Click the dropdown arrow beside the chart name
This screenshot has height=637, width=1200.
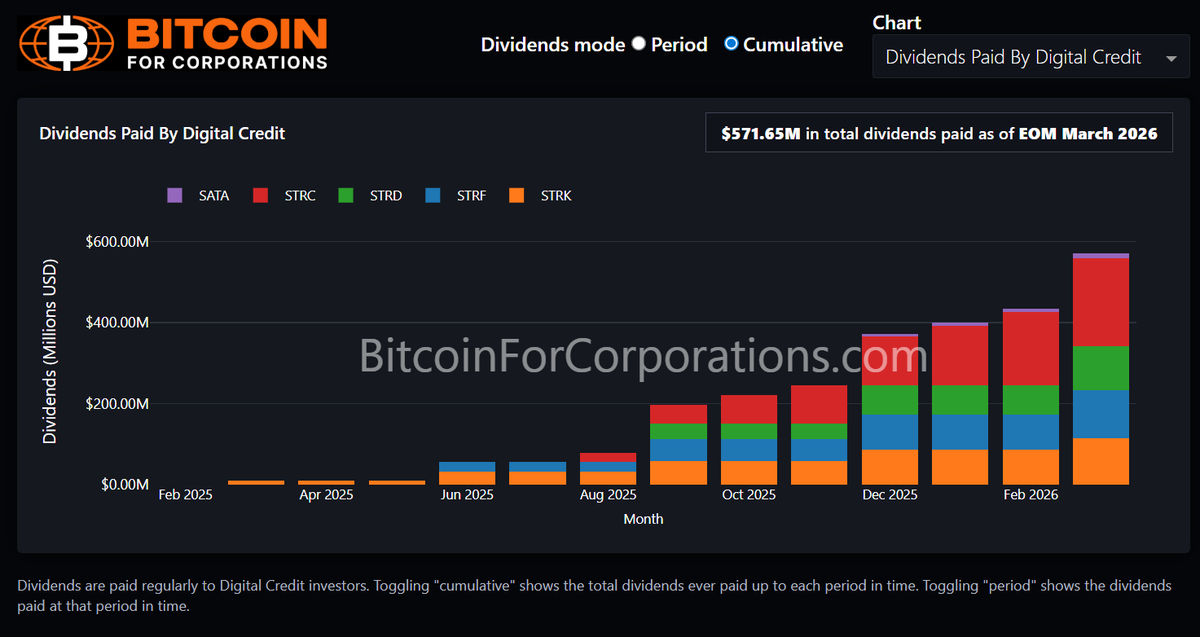click(x=1170, y=57)
